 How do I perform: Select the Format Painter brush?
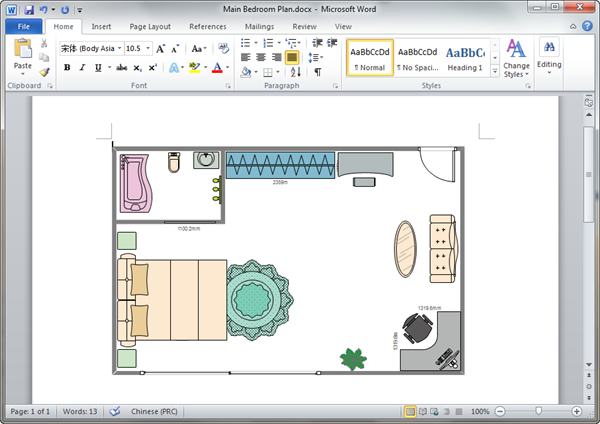click(44, 72)
